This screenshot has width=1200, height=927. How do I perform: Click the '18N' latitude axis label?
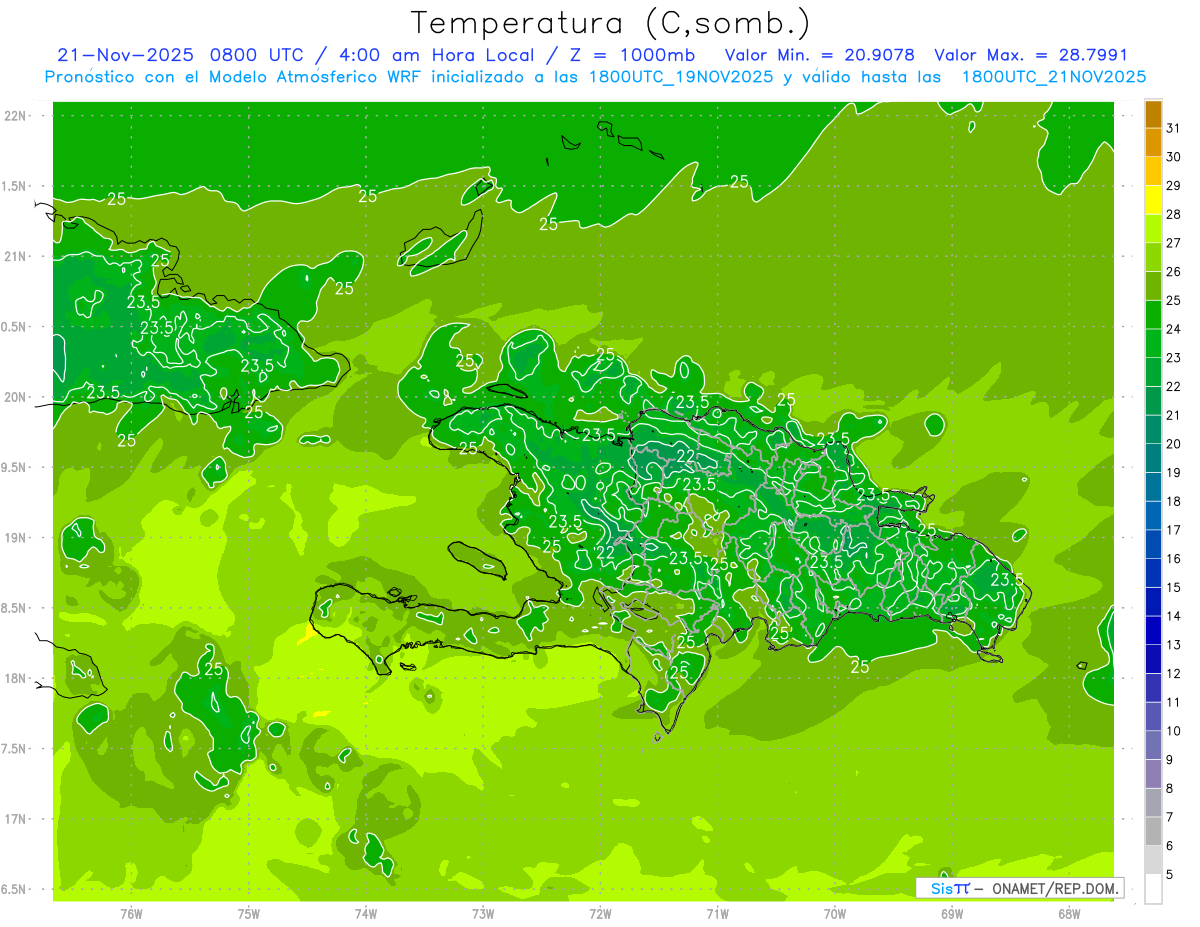pos(16,678)
